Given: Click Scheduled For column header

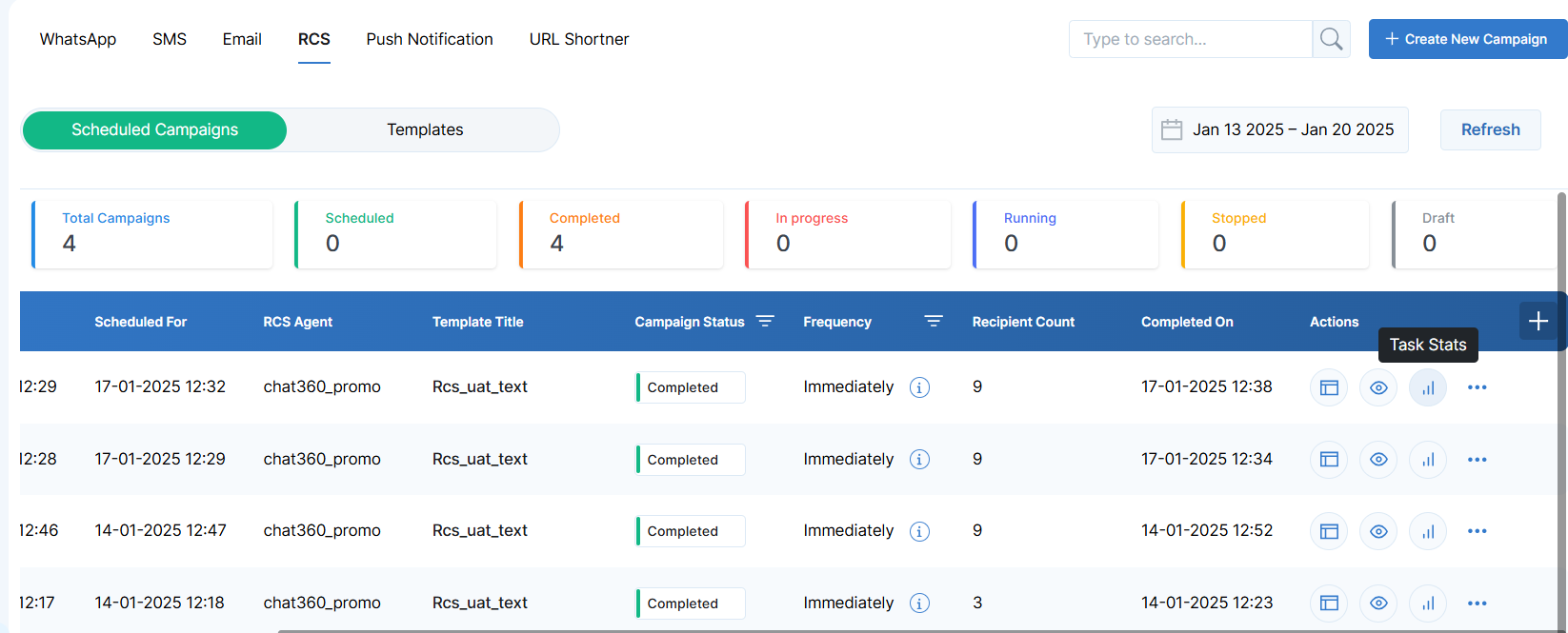Looking at the screenshot, I should (x=141, y=322).
